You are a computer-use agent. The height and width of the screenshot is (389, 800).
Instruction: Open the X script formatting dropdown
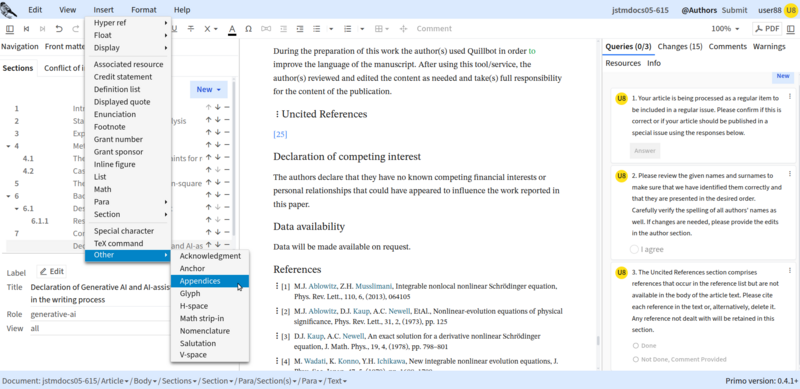211,29
